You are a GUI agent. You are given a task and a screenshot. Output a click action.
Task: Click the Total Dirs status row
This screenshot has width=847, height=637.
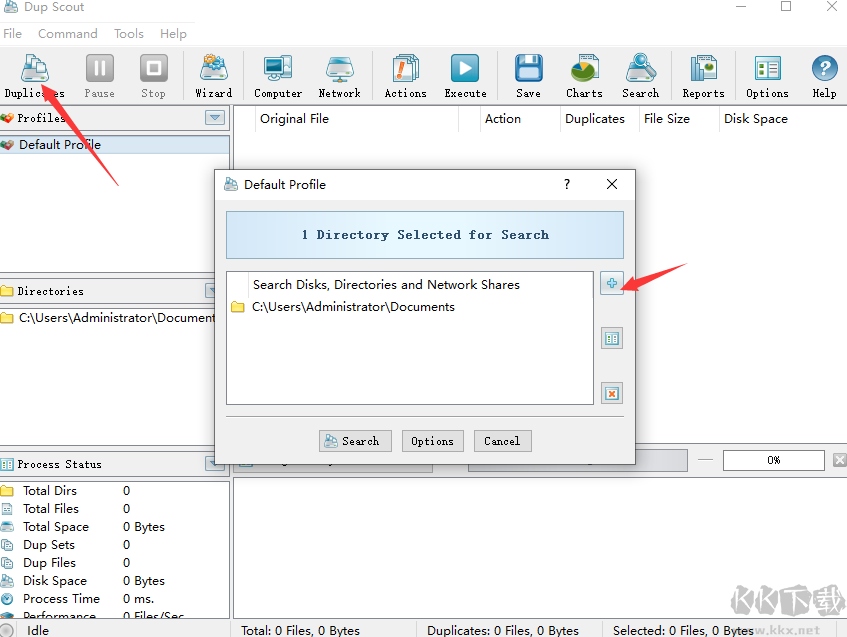[x=115, y=491]
